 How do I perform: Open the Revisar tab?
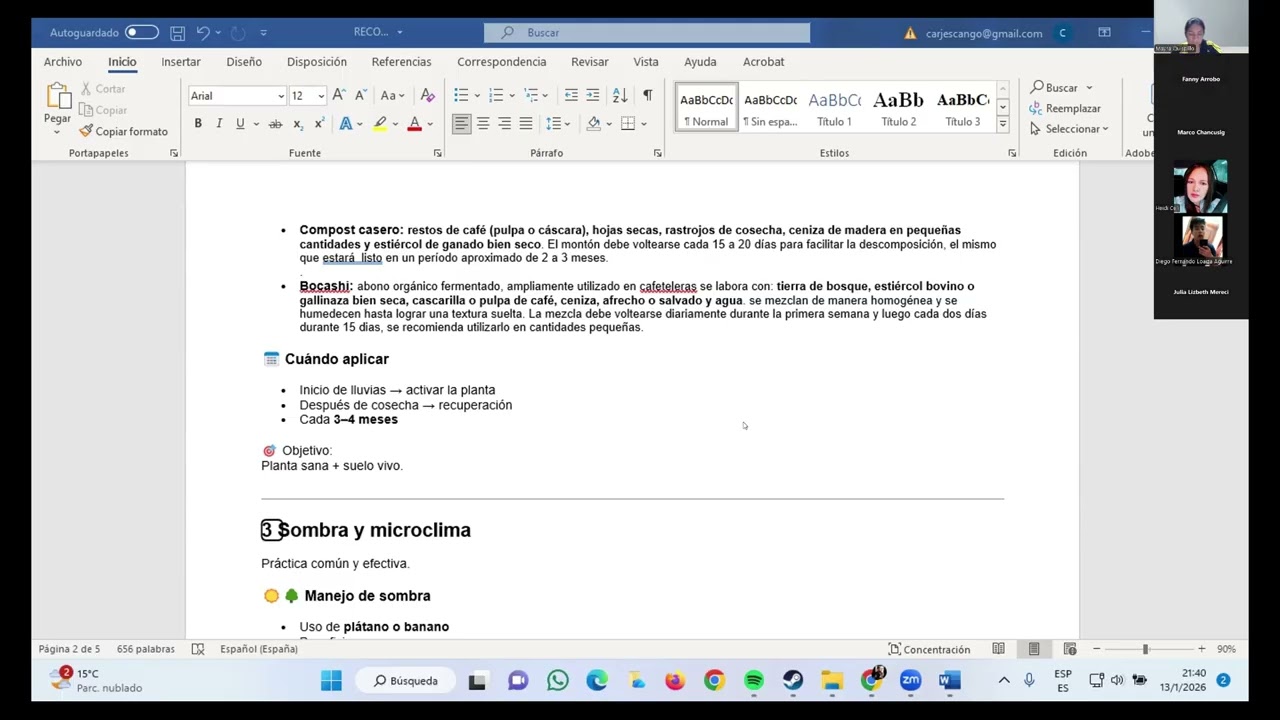coord(590,62)
